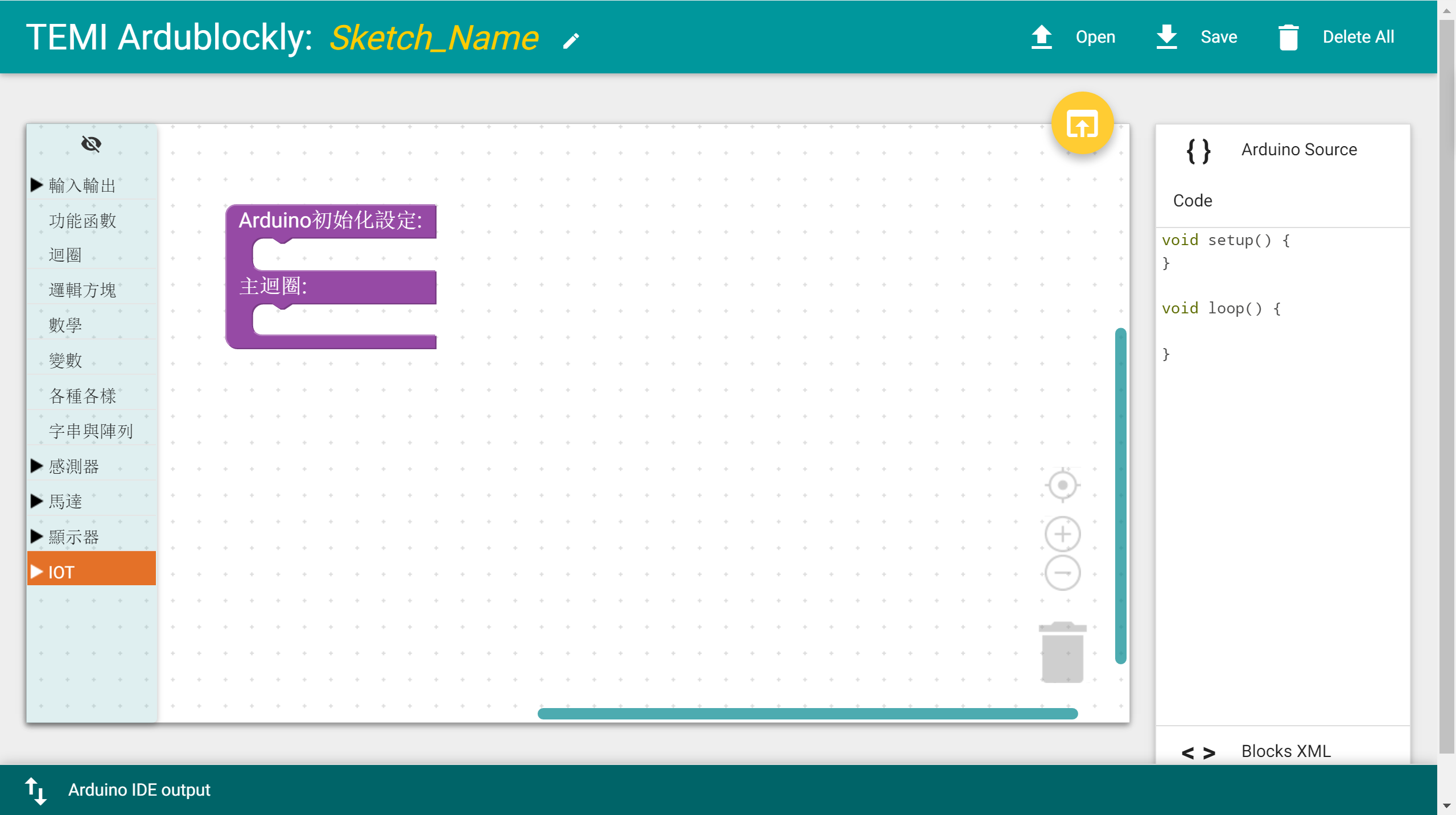Viewport: 1456px width, 815px height.
Task: Zoom out the blocks workspace
Action: tap(1062, 573)
